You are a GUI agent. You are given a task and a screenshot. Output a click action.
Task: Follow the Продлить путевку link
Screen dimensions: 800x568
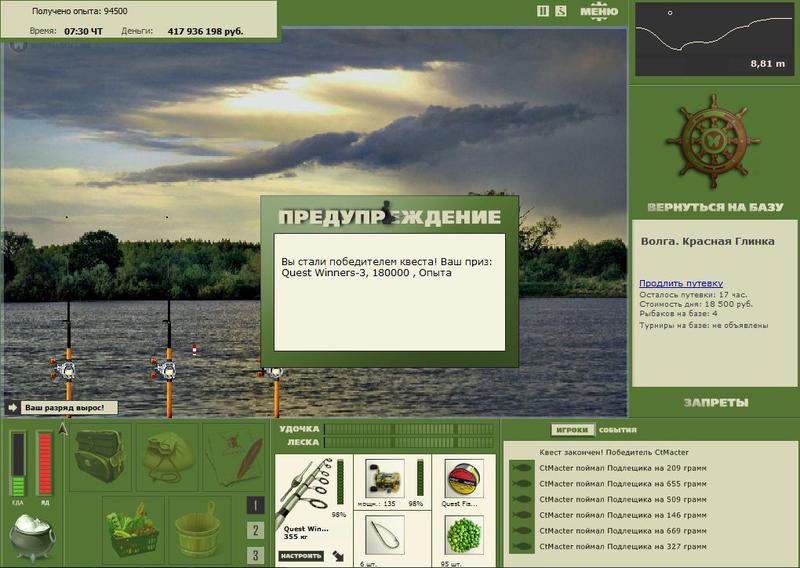[681, 283]
